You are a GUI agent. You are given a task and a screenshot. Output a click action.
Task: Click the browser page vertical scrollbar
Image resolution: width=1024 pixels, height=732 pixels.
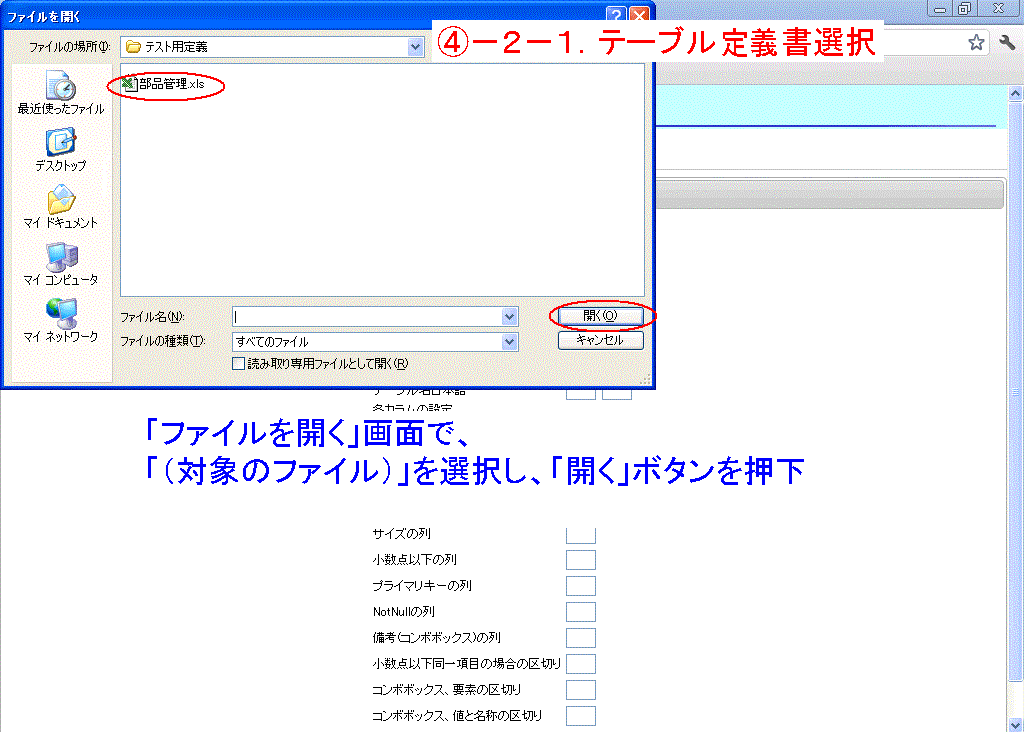1016,390
